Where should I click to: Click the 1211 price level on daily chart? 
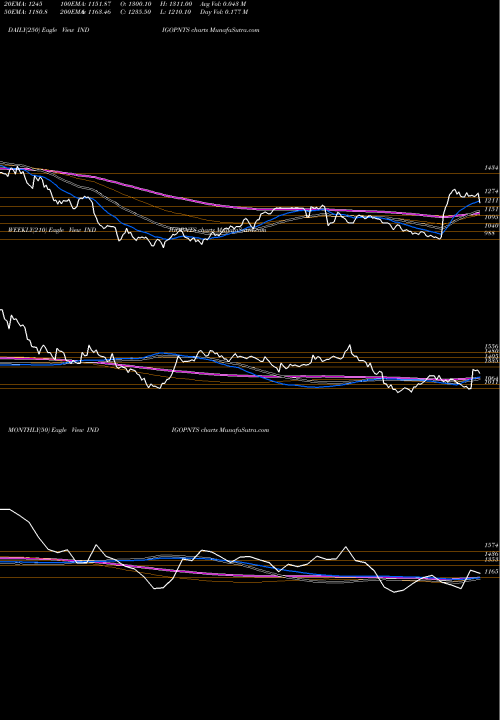click(x=491, y=201)
